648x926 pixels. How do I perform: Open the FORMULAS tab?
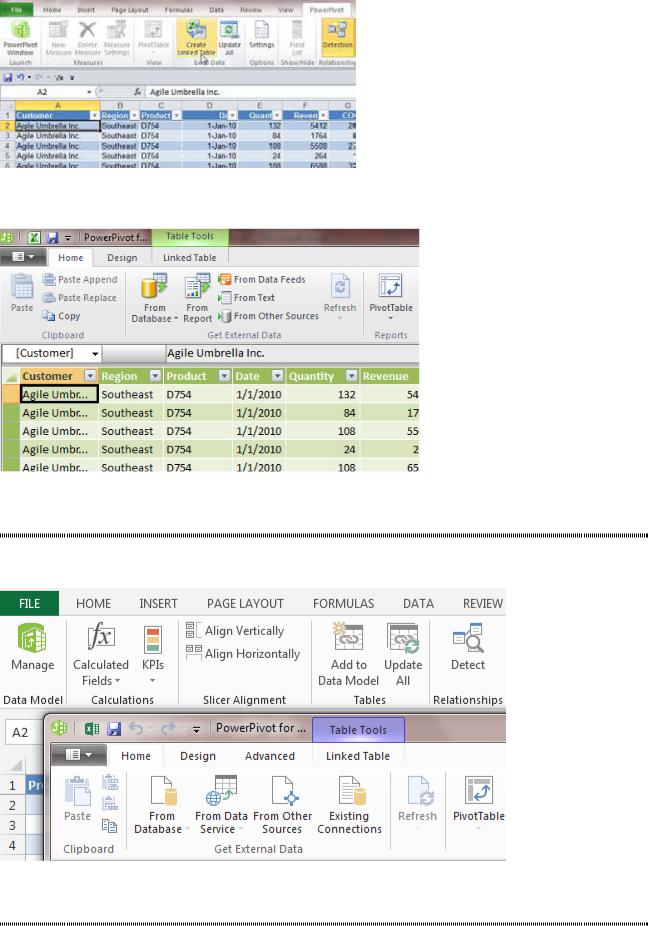[343, 603]
